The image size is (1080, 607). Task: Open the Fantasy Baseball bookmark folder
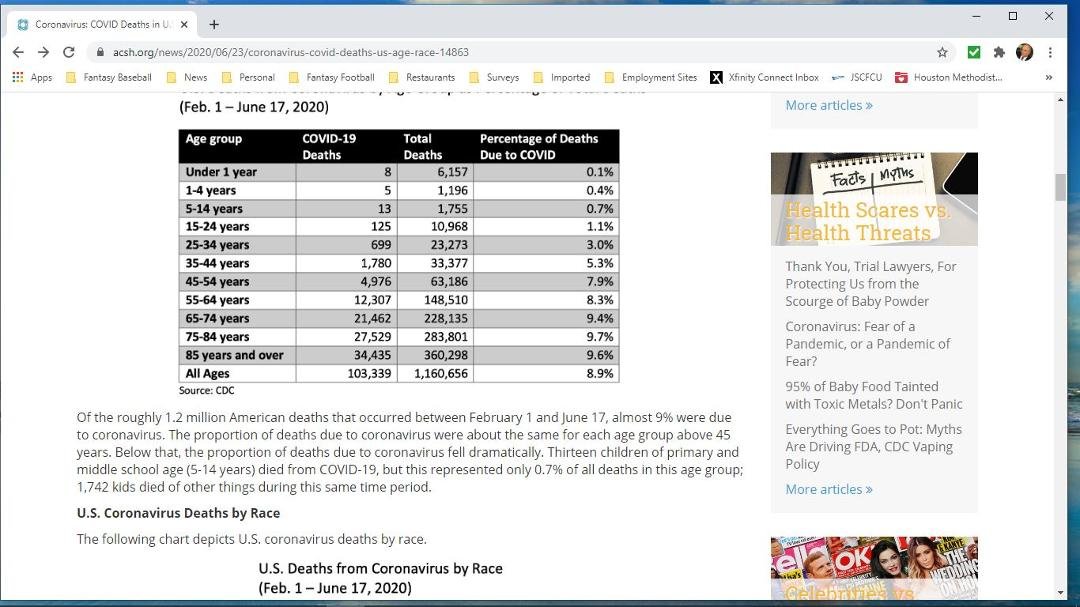(109, 77)
